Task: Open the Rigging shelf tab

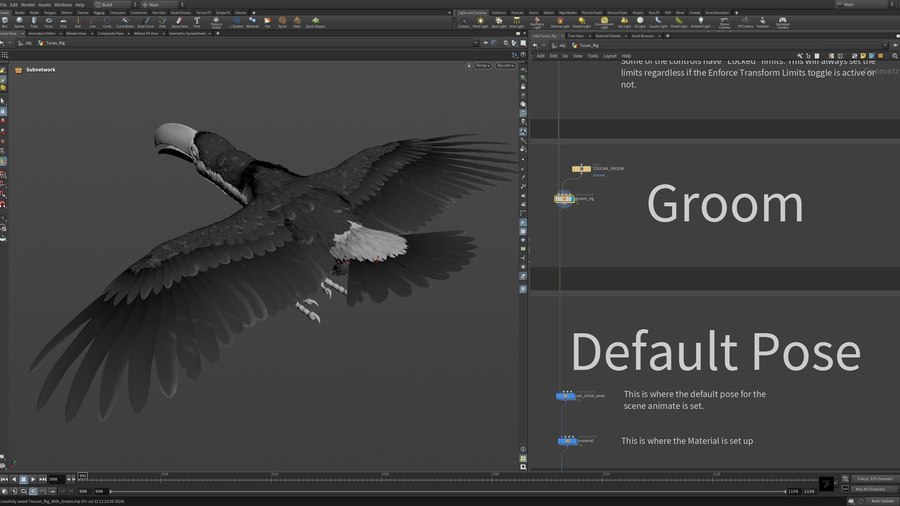Action: tap(99, 13)
